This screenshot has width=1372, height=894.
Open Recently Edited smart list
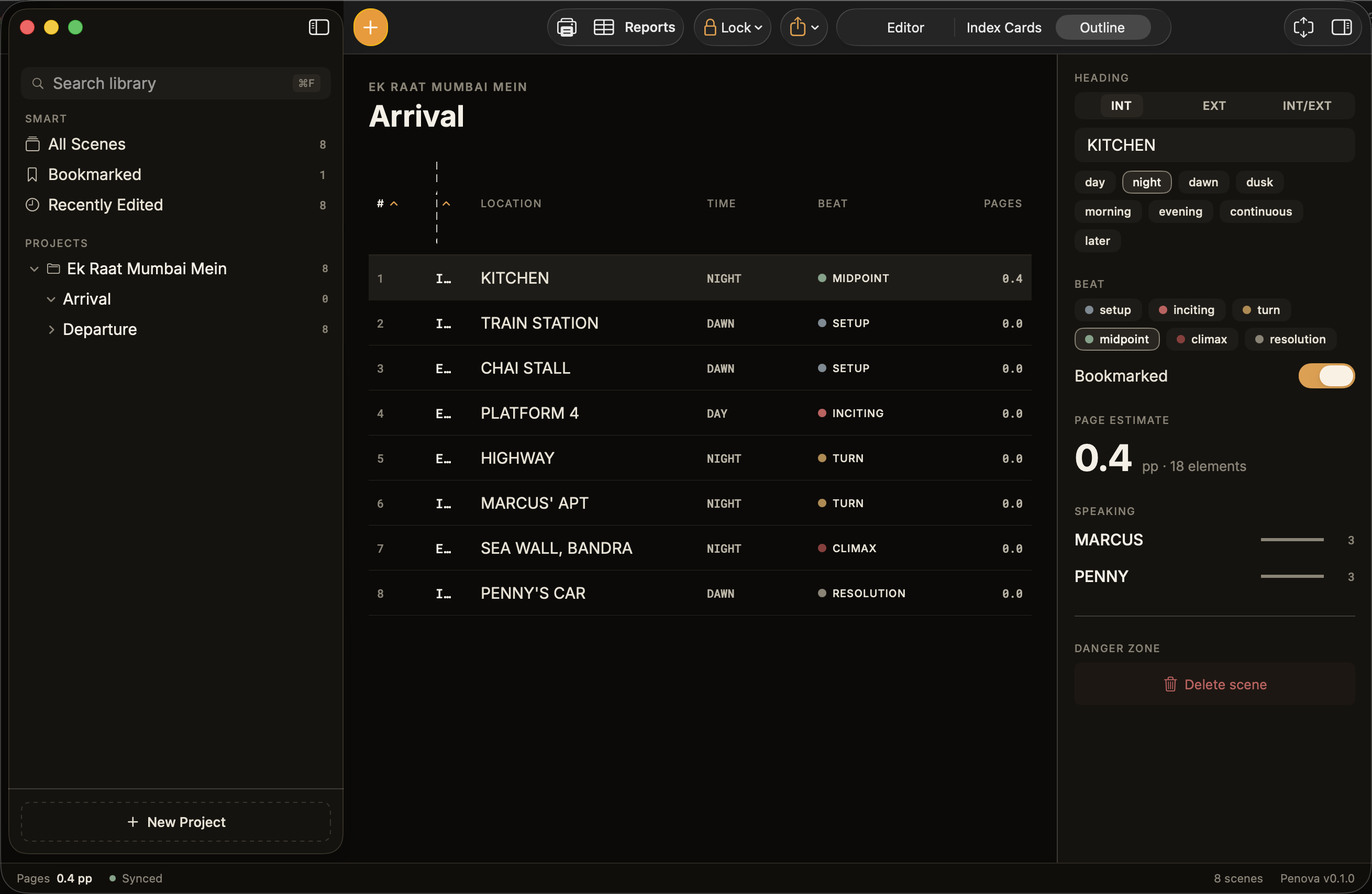[176, 205]
